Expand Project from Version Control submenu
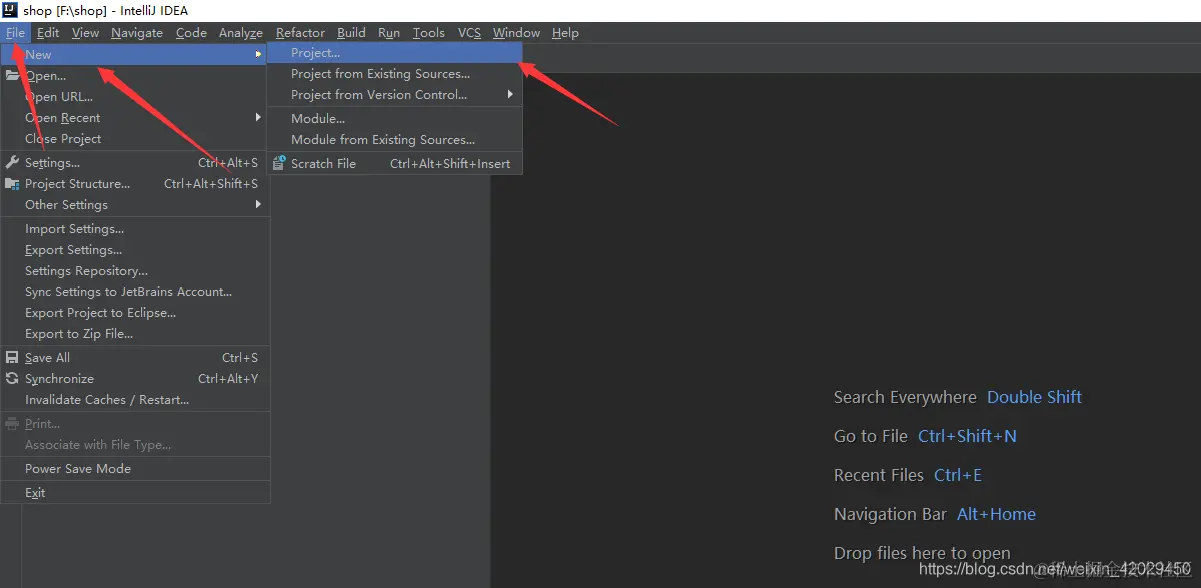The height and width of the screenshot is (588, 1201). 395,95
